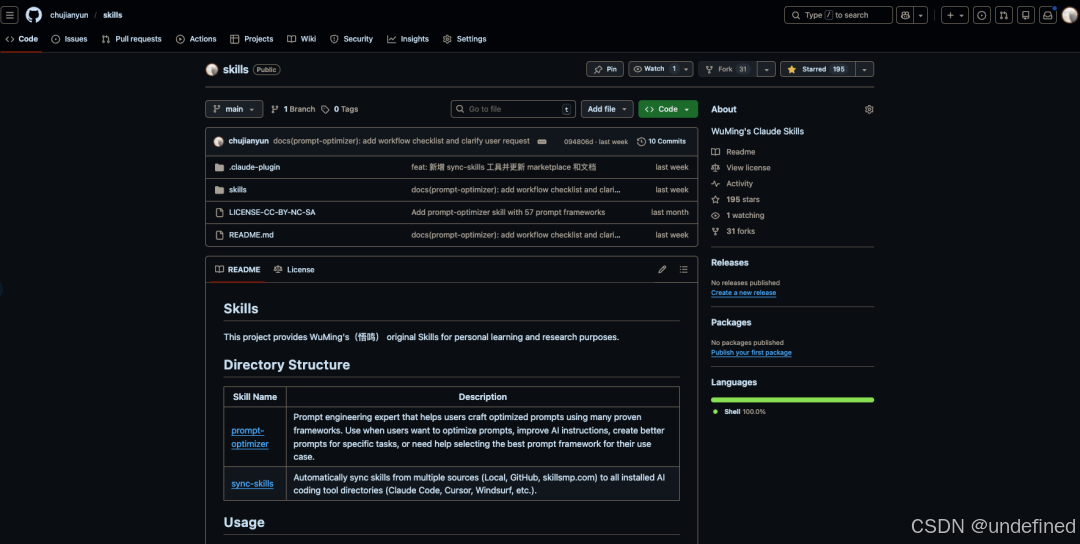The height and width of the screenshot is (544, 1080).
Task: Open the Security tab
Action: pyautogui.click(x=351, y=39)
